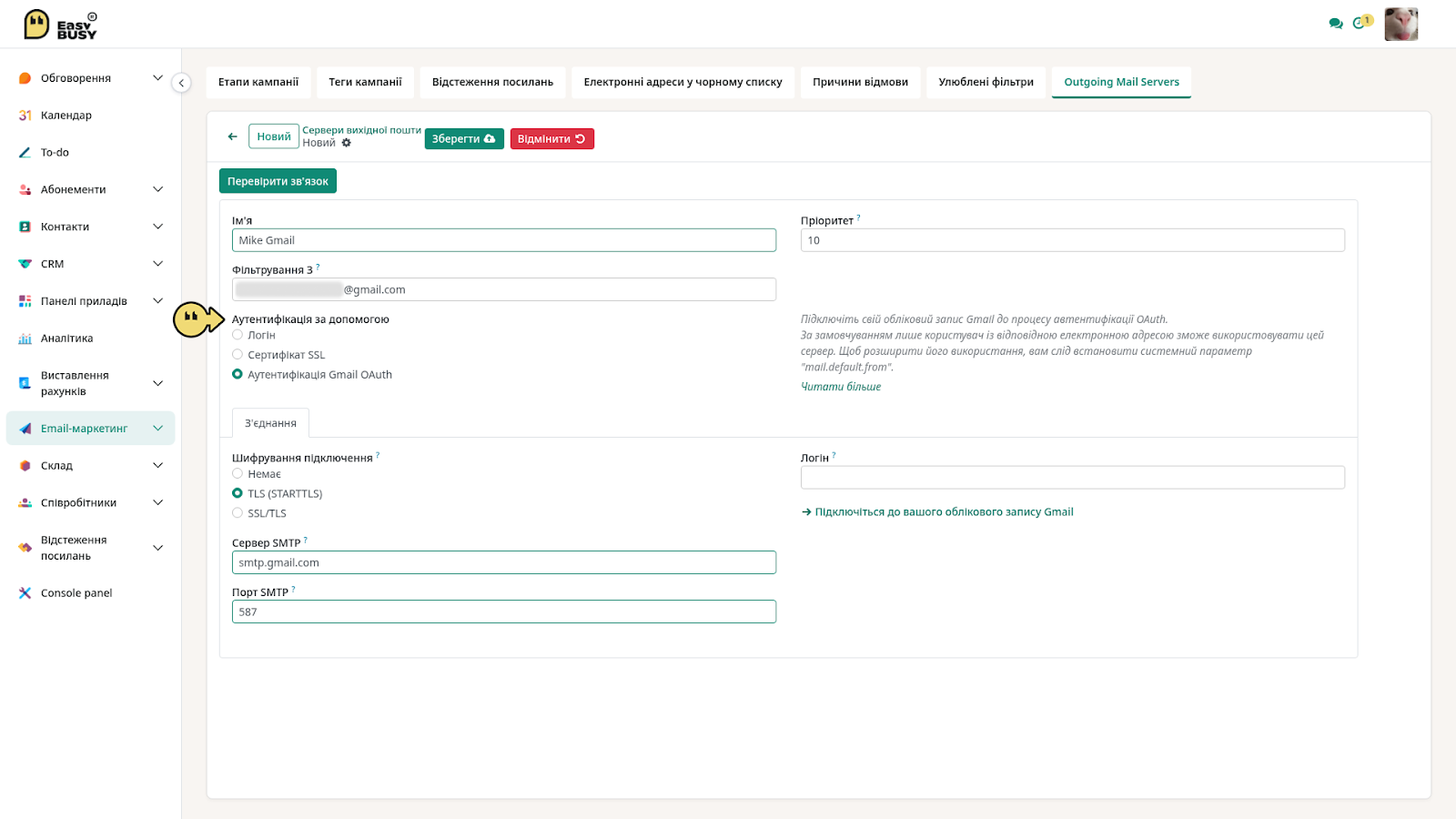Open the Улюблені фільтри tab
The height and width of the screenshot is (819, 1456).
coord(986,82)
